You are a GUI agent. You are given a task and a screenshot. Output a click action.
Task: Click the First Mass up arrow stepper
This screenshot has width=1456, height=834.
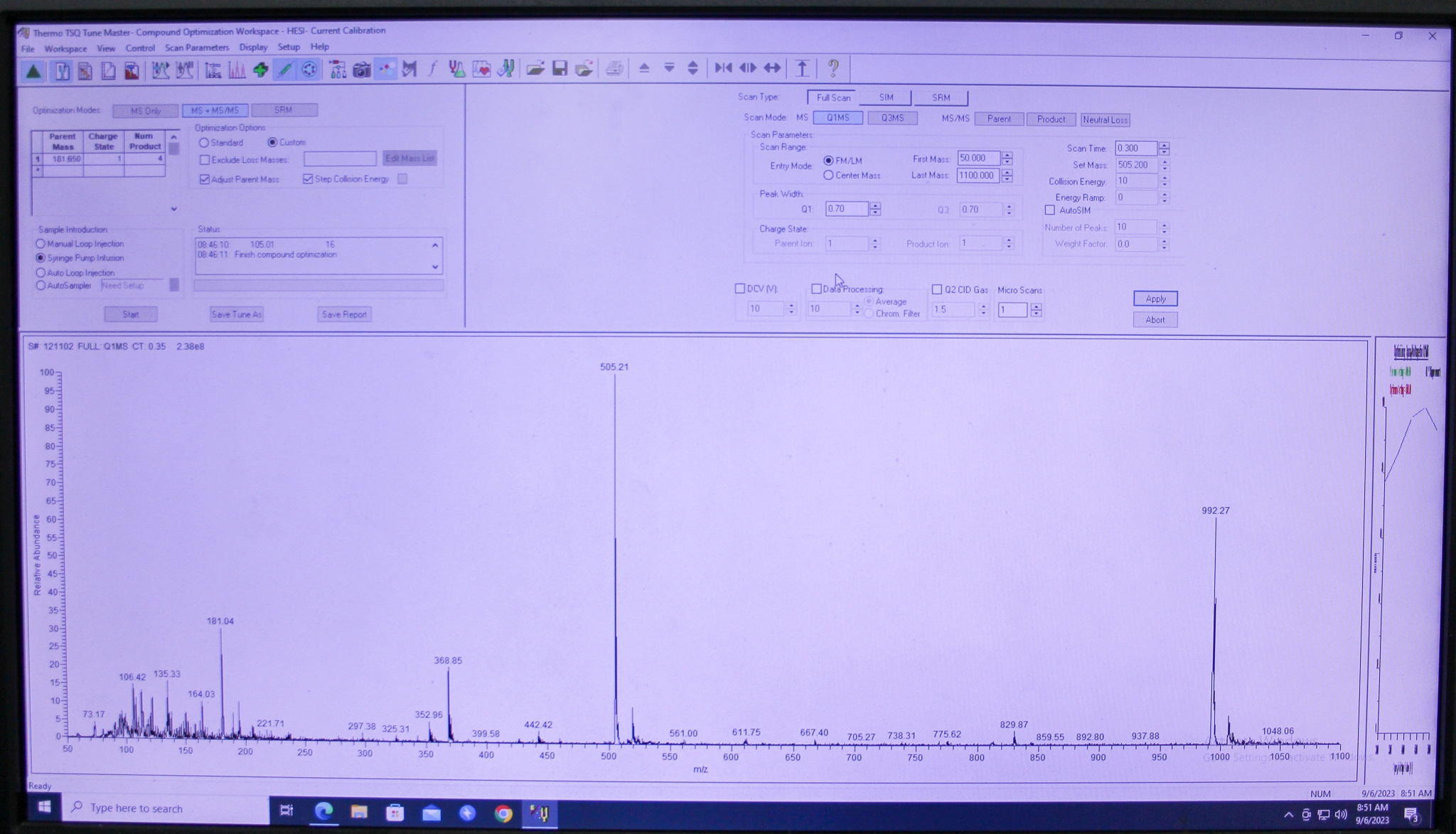pyautogui.click(x=1007, y=155)
